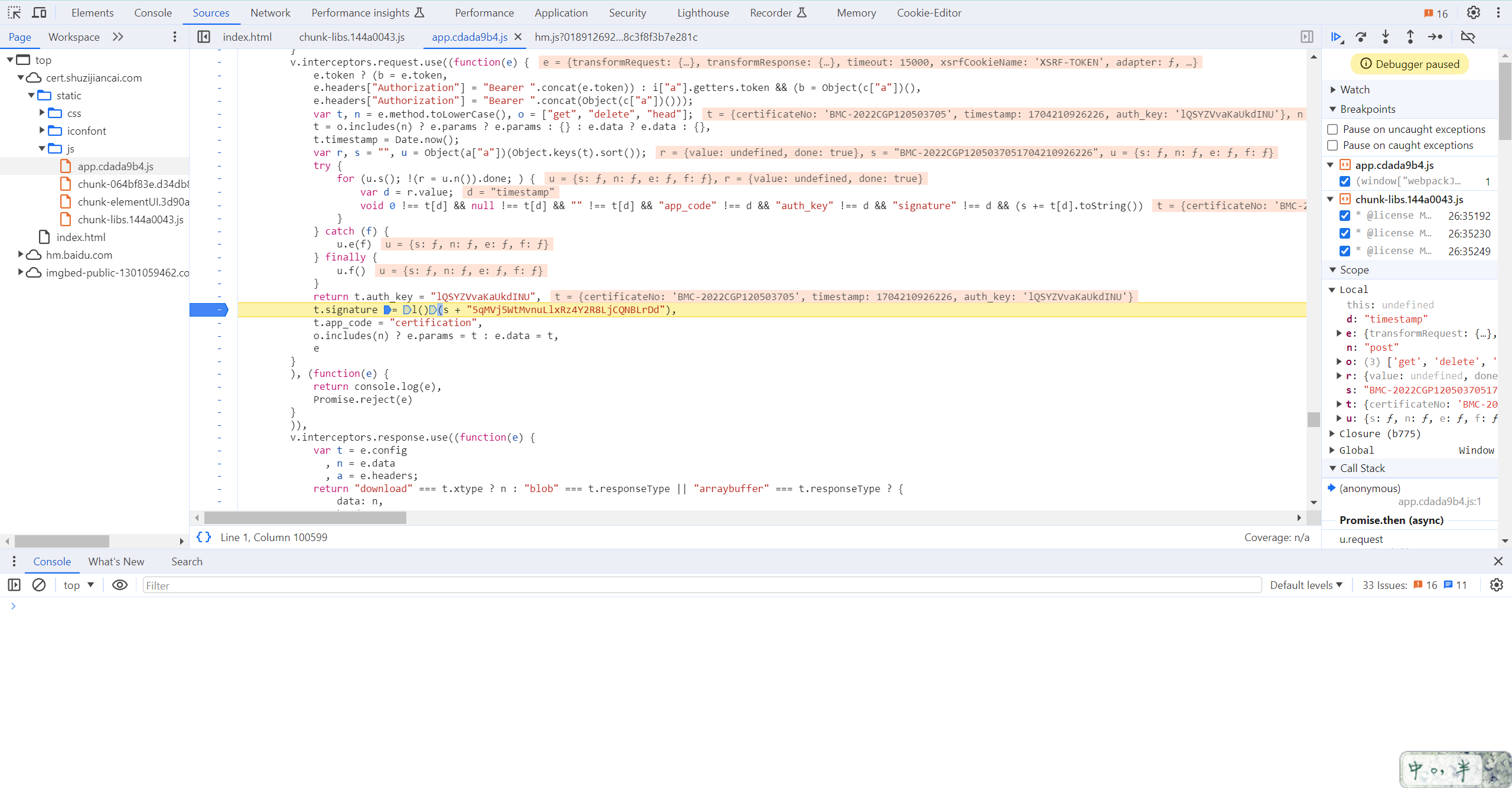Image resolution: width=1512 pixels, height=788 pixels.
Task: Toggle device toolbar icon
Action: click(x=39, y=12)
